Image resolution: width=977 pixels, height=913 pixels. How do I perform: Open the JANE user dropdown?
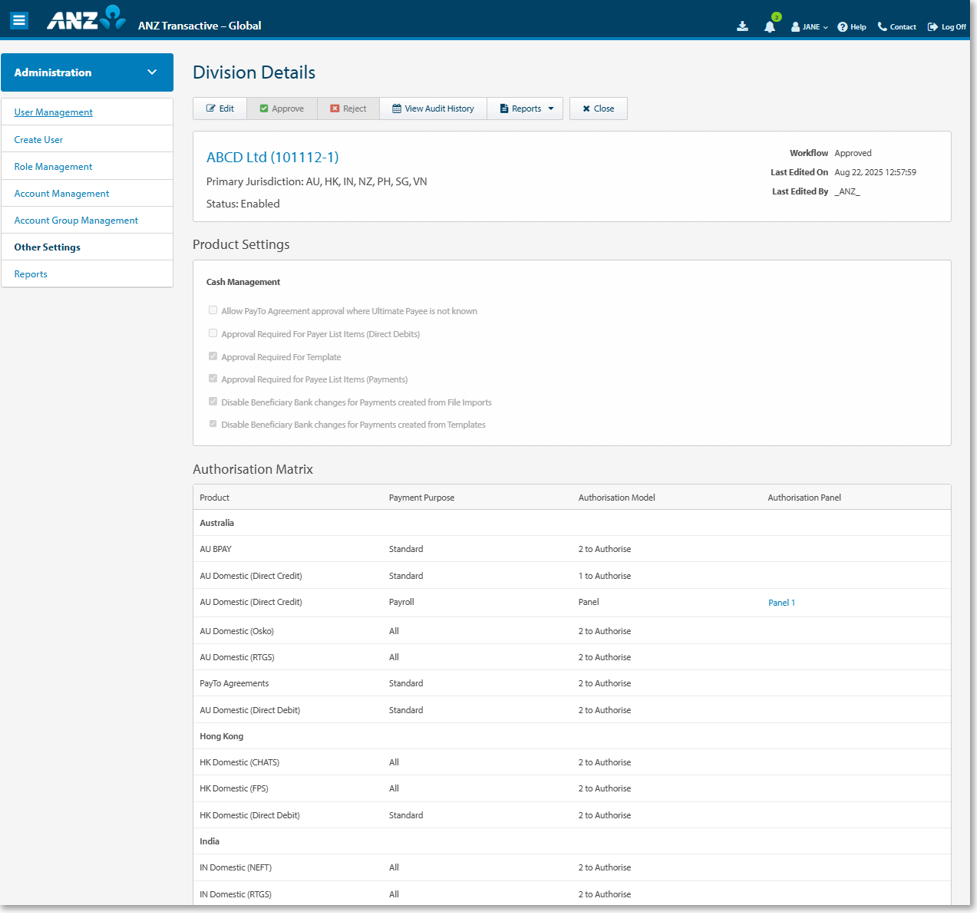click(x=809, y=27)
